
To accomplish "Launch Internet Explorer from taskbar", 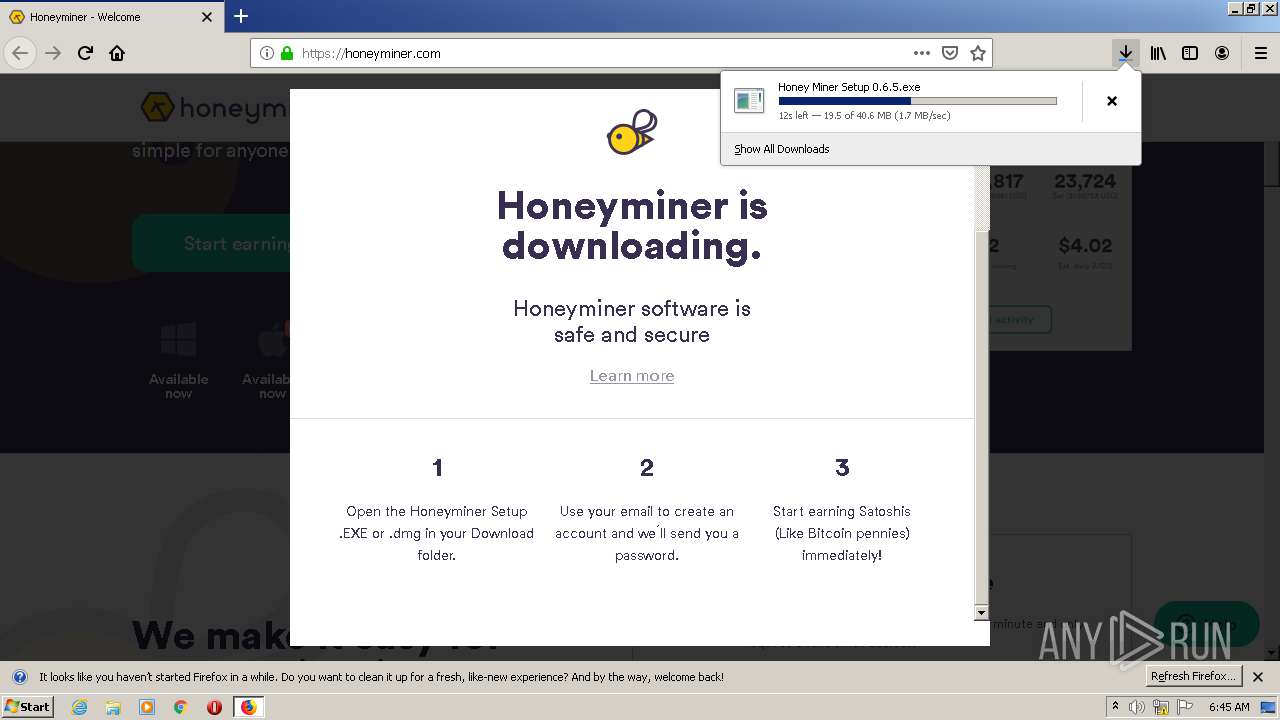I will (79, 707).
